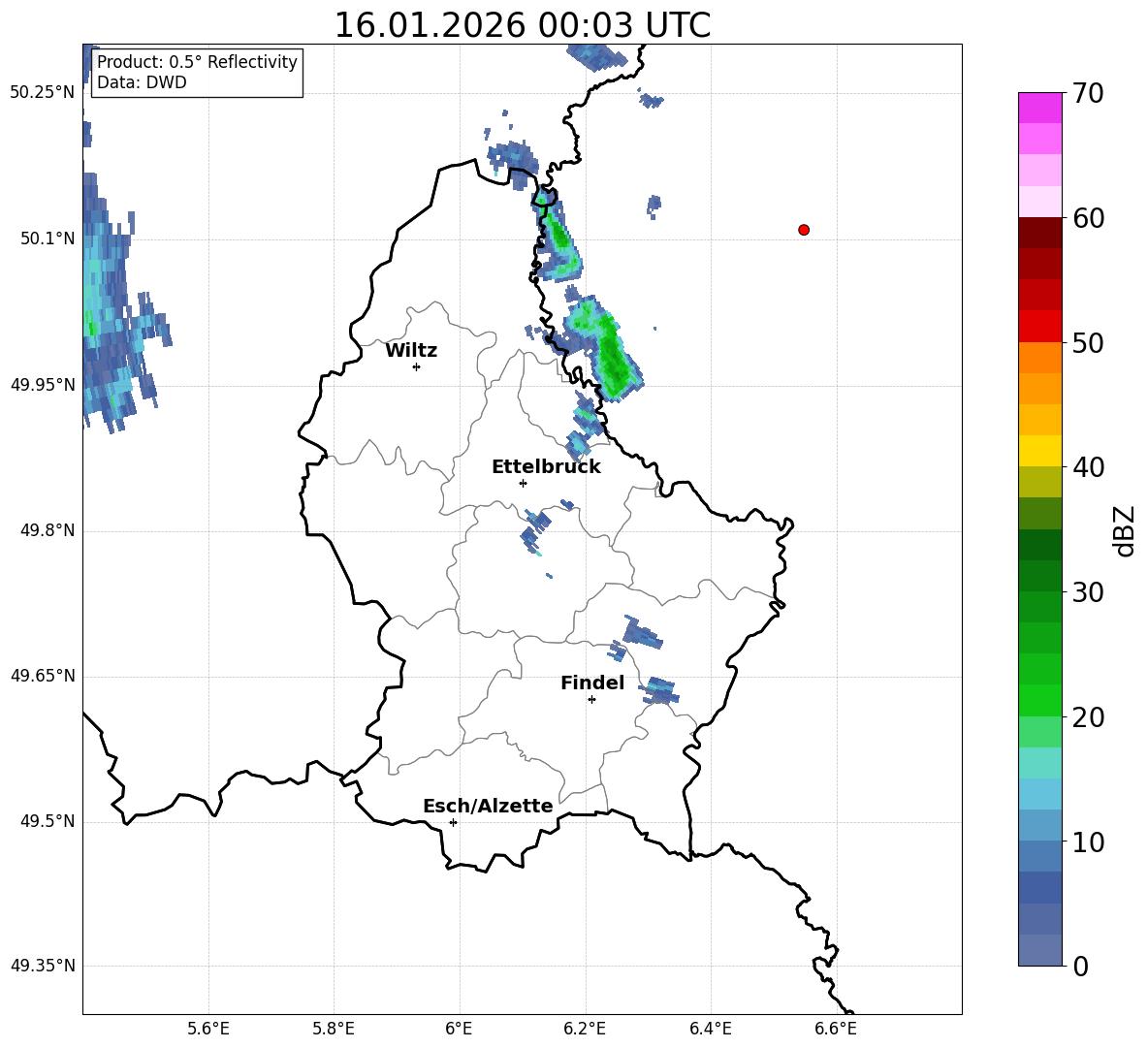1148x1048 pixels.
Task: Click the 50 colorbar tick label
Action: (x=1087, y=343)
